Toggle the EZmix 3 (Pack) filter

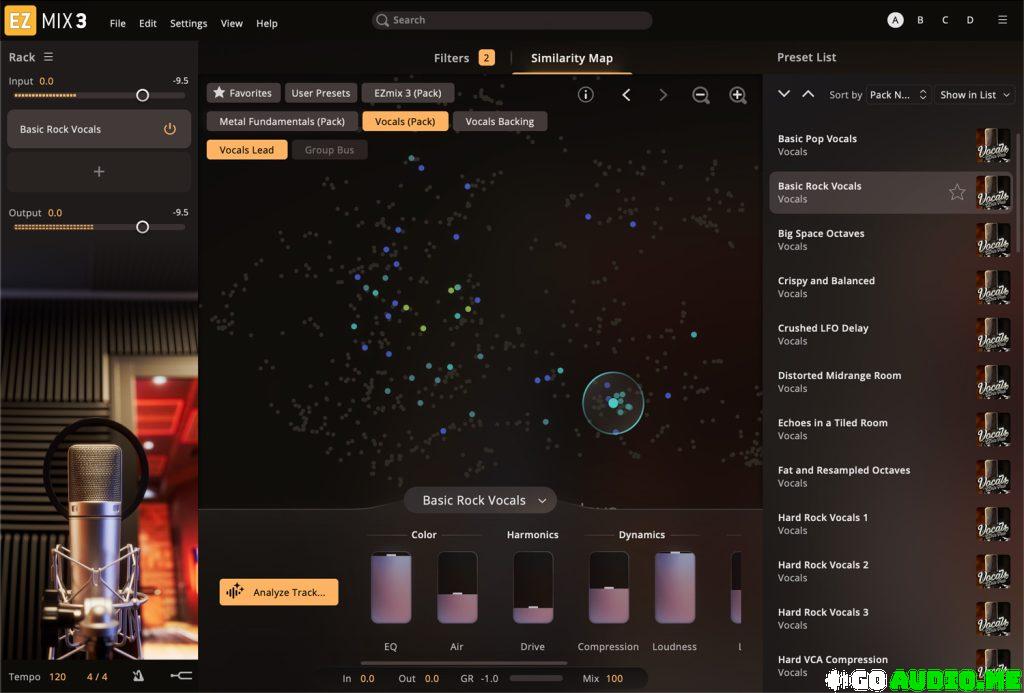[408, 93]
